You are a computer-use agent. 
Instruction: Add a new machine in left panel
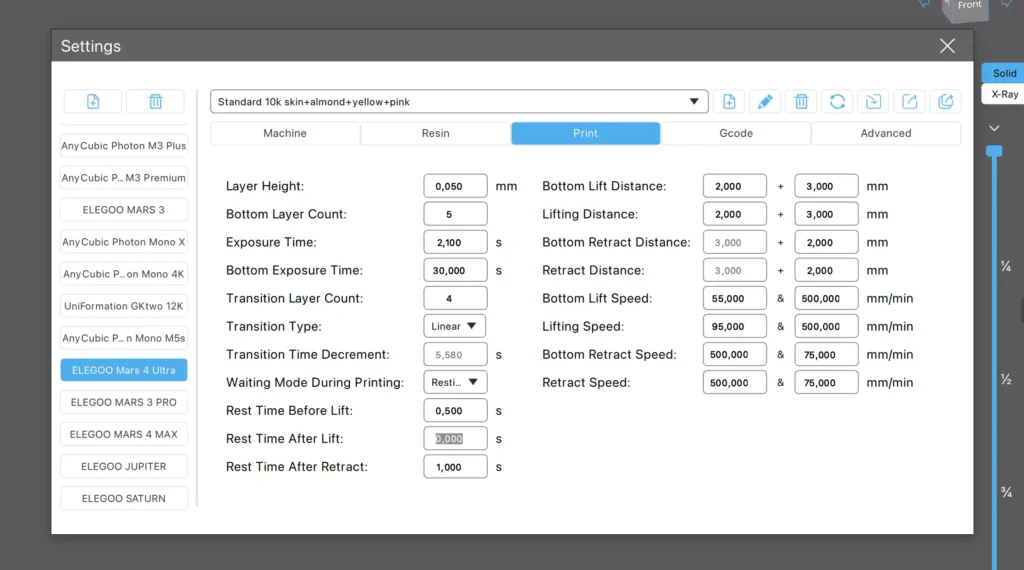point(93,101)
